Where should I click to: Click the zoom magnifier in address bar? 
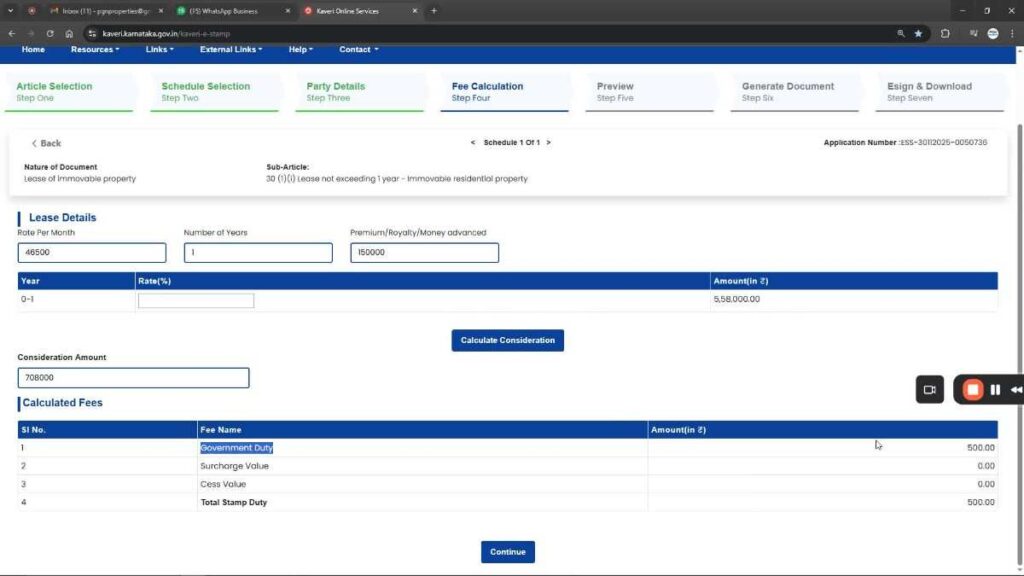coord(901,33)
